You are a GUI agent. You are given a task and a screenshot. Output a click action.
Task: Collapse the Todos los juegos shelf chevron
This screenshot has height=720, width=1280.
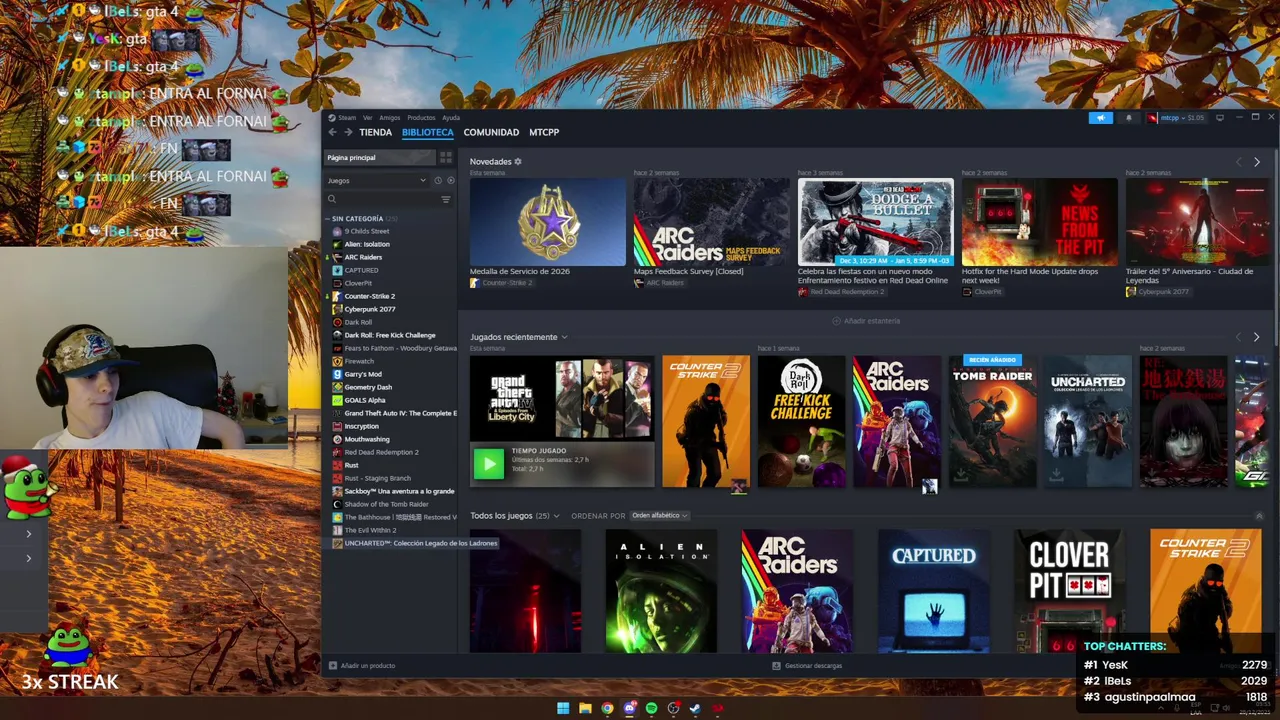[1259, 516]
